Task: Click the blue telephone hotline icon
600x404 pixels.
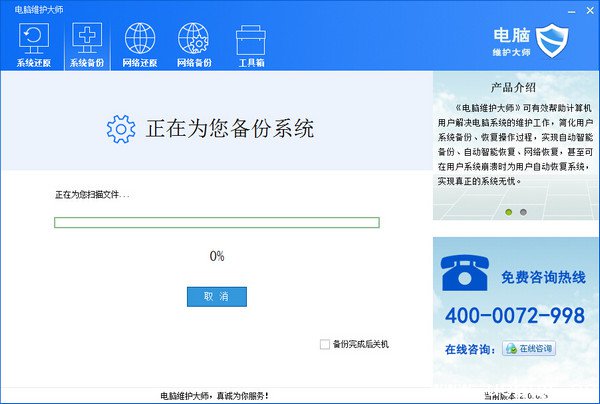Action: coord(465,273)
